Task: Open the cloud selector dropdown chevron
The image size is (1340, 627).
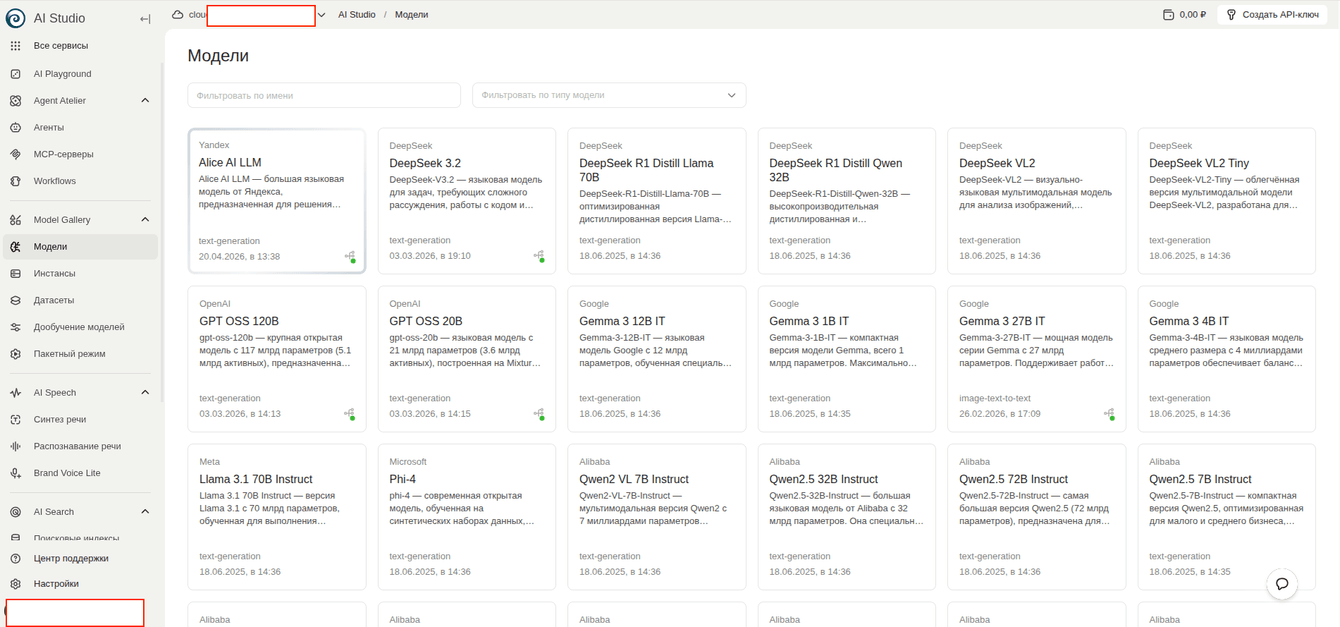Action: (x=321, y=15)
